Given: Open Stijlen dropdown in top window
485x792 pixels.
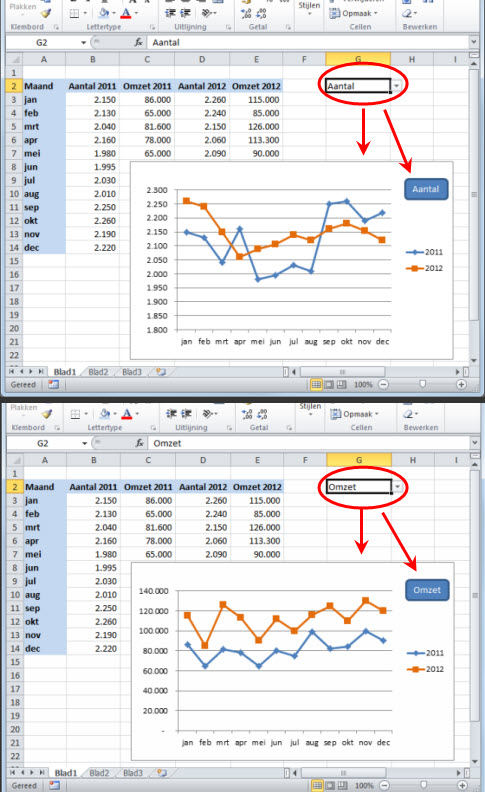Looking at the screenshot, I should coord(309,9).
